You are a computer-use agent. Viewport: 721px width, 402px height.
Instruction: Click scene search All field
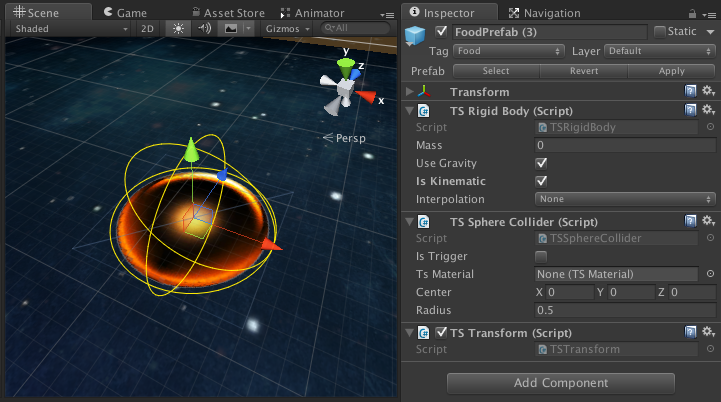pos(355,28)
